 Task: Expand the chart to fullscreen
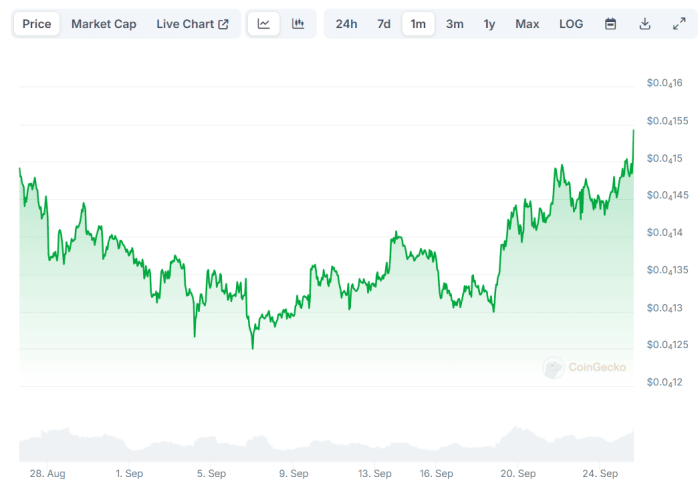coord(679,24)
